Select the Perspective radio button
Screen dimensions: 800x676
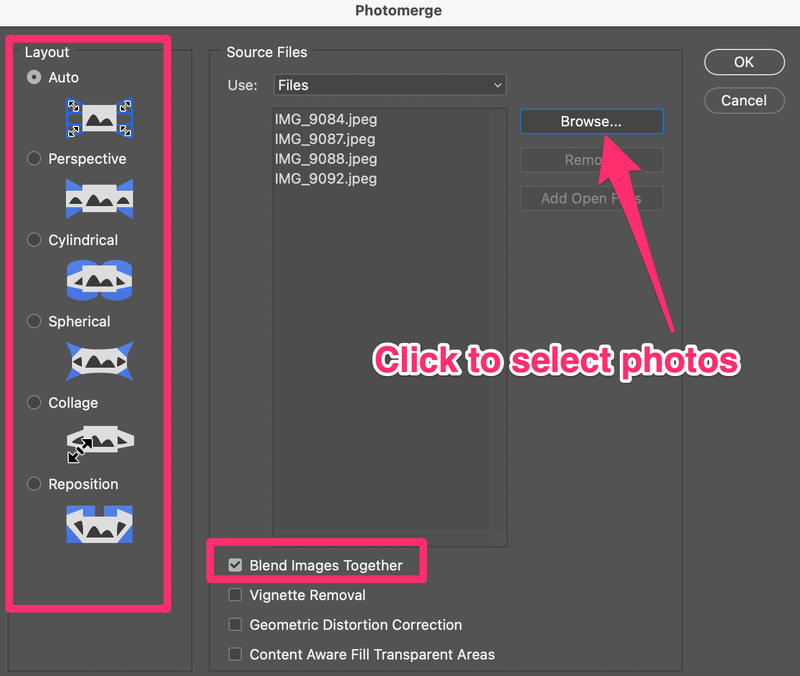coord(35,159)
